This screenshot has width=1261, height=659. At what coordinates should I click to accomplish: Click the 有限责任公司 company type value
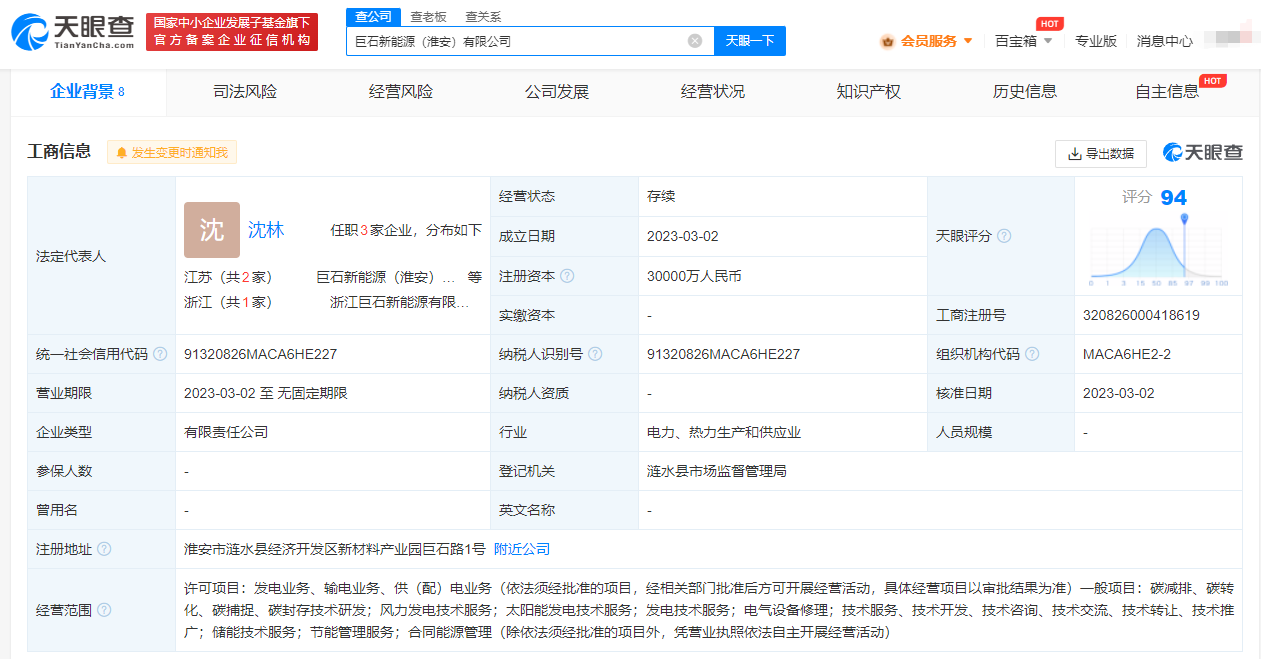tap(226, 432)
